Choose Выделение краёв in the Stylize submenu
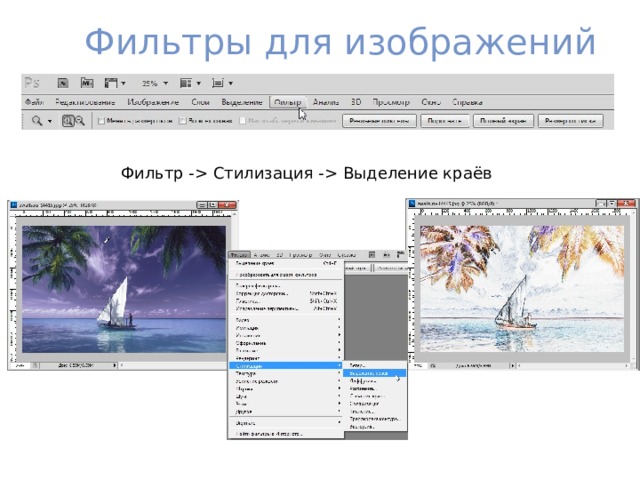This screenshot has width=640, height=480. coord(375,373)
